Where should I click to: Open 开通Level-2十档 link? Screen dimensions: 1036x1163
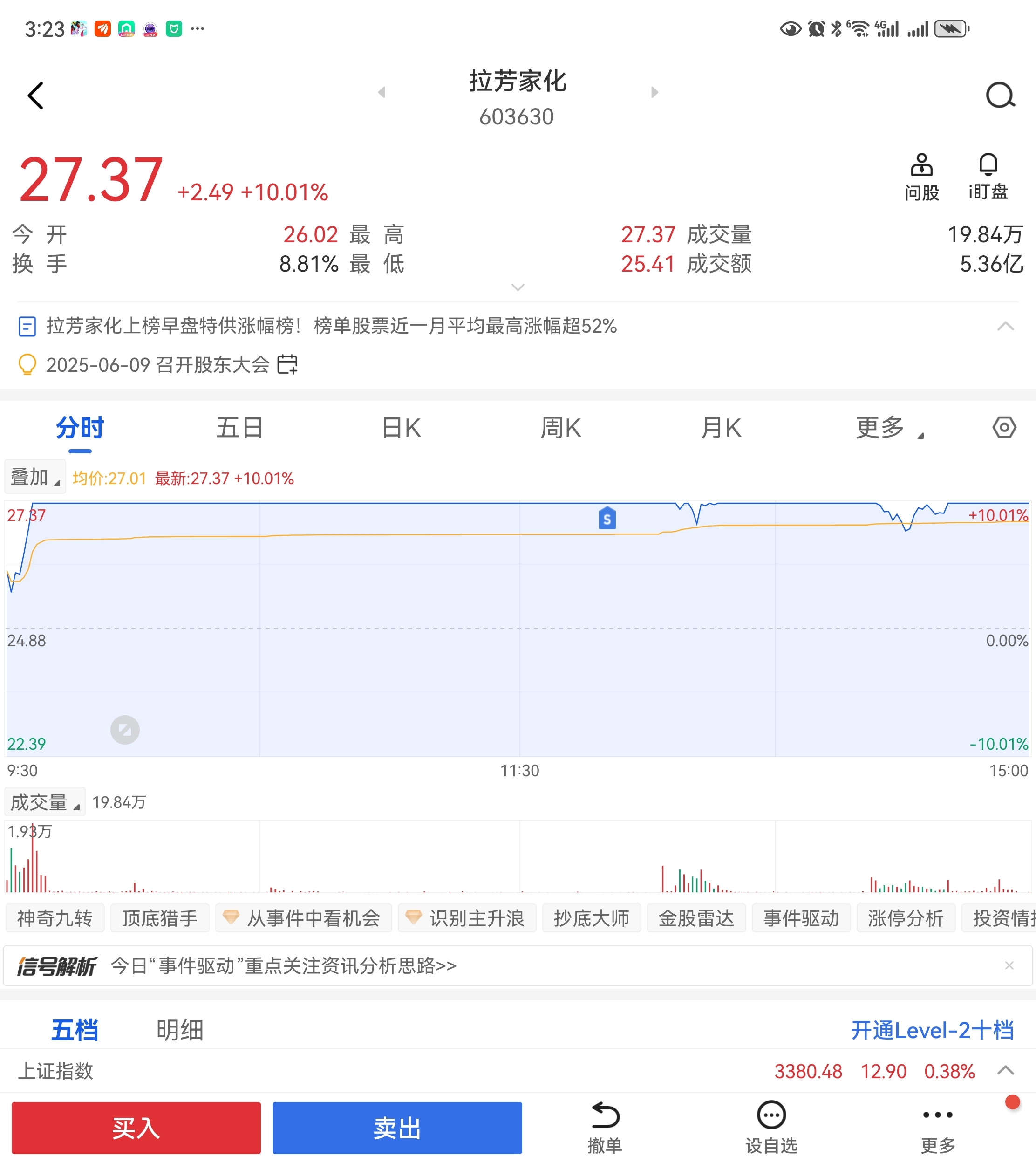(x=932, y=1030)
